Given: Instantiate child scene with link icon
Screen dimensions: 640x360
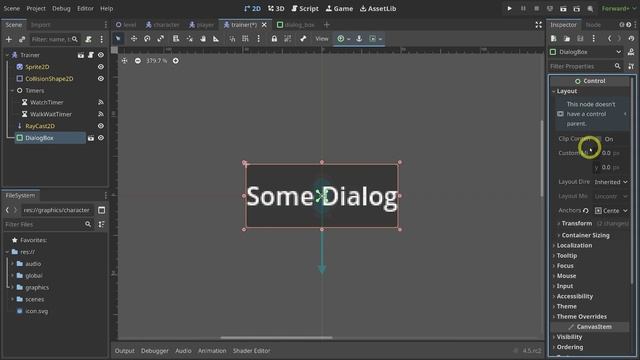Looking at the screenshot, I should click(22, 40).
